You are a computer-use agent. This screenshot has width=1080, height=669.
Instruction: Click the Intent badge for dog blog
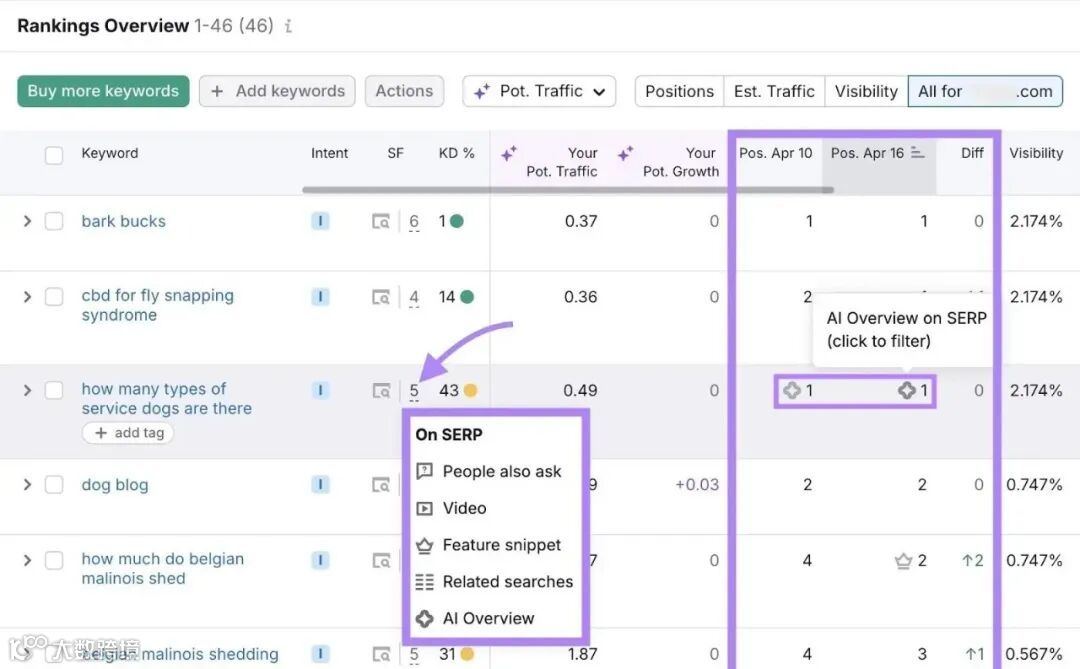click(320, 485)
